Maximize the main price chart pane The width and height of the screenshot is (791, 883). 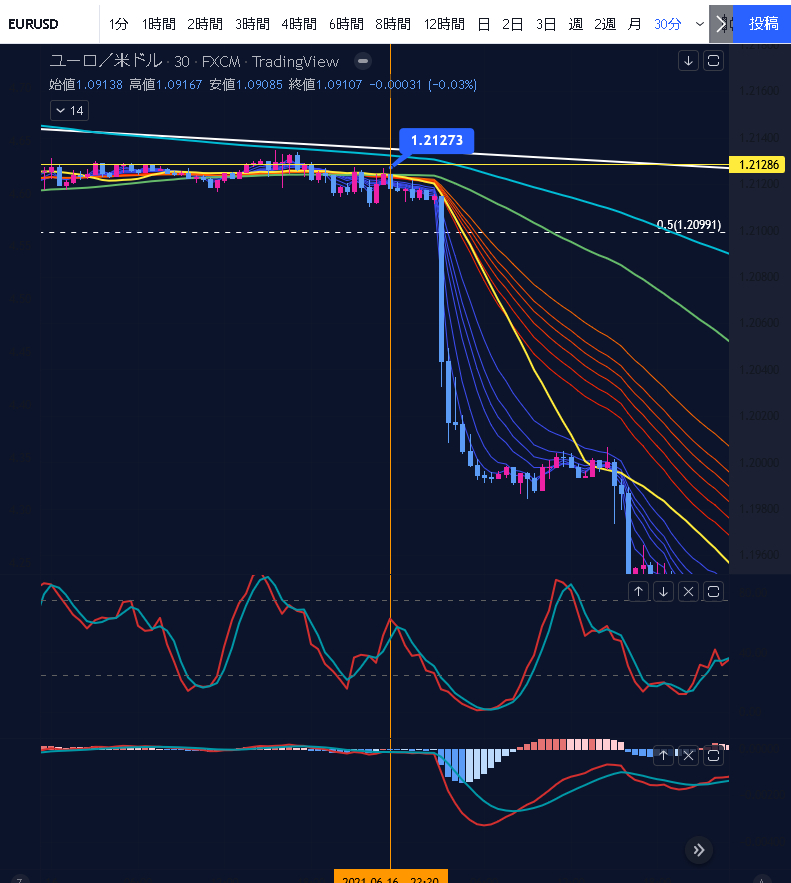pyautogui.click(x=713, y=61)
